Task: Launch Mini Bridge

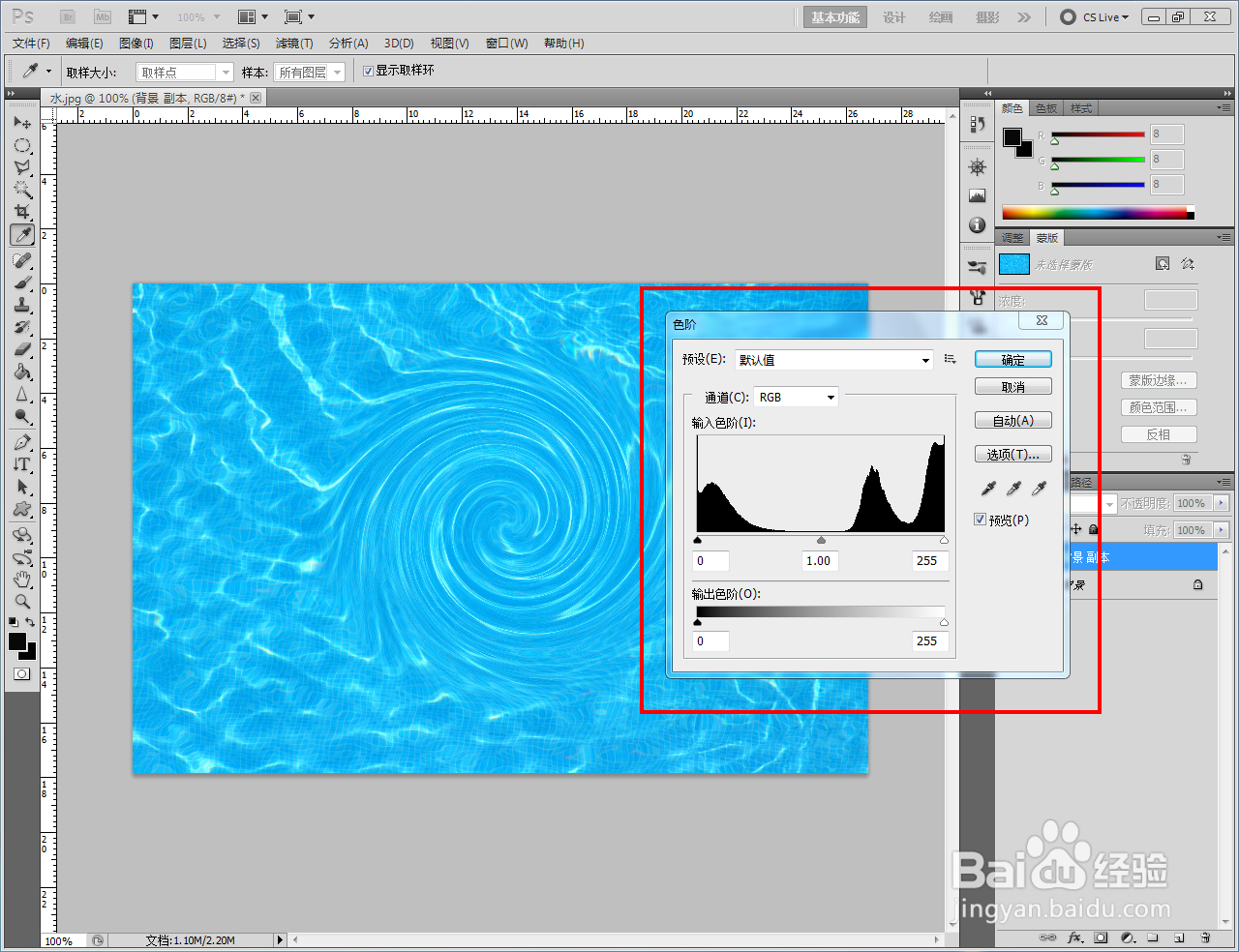Action: click(103, 16)
